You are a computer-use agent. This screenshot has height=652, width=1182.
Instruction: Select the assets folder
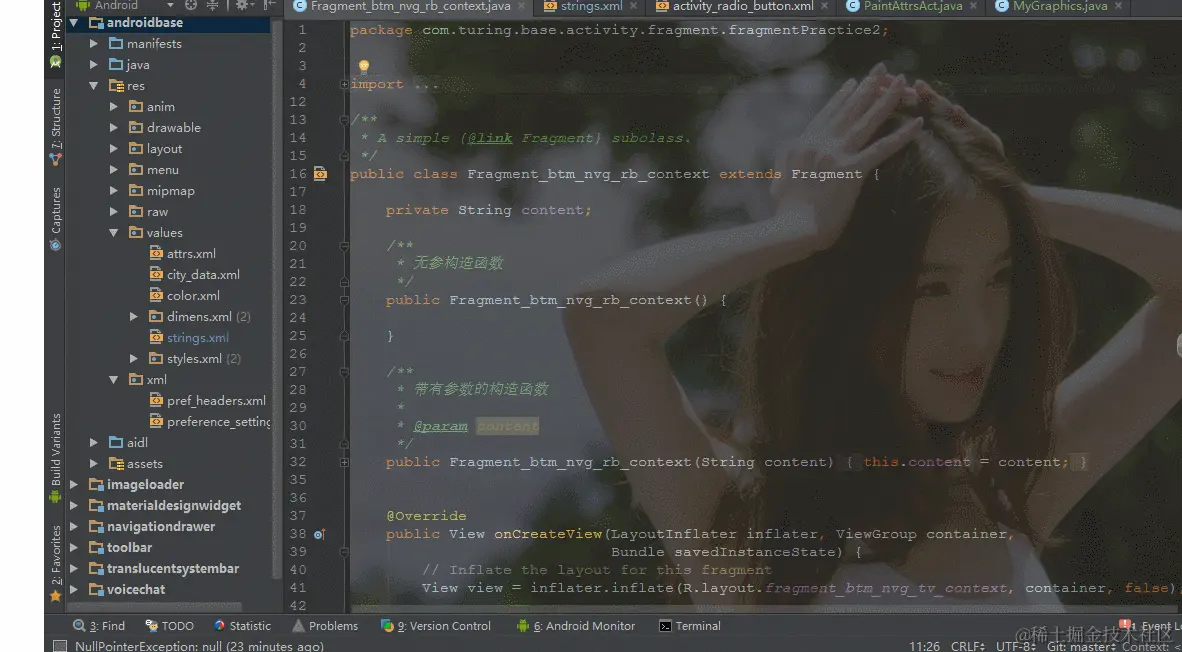(x=136, y=464)
